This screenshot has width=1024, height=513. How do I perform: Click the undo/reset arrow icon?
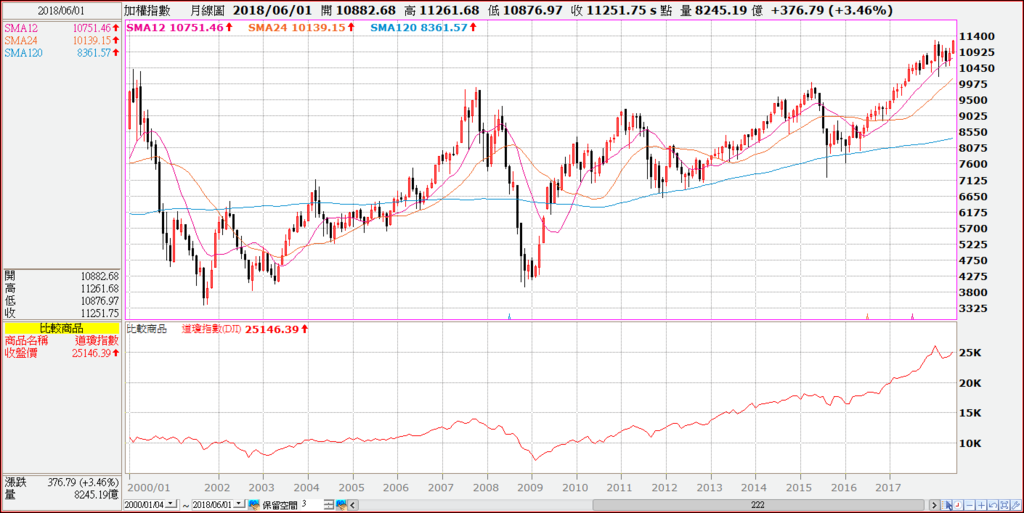[x=993, y=505]
